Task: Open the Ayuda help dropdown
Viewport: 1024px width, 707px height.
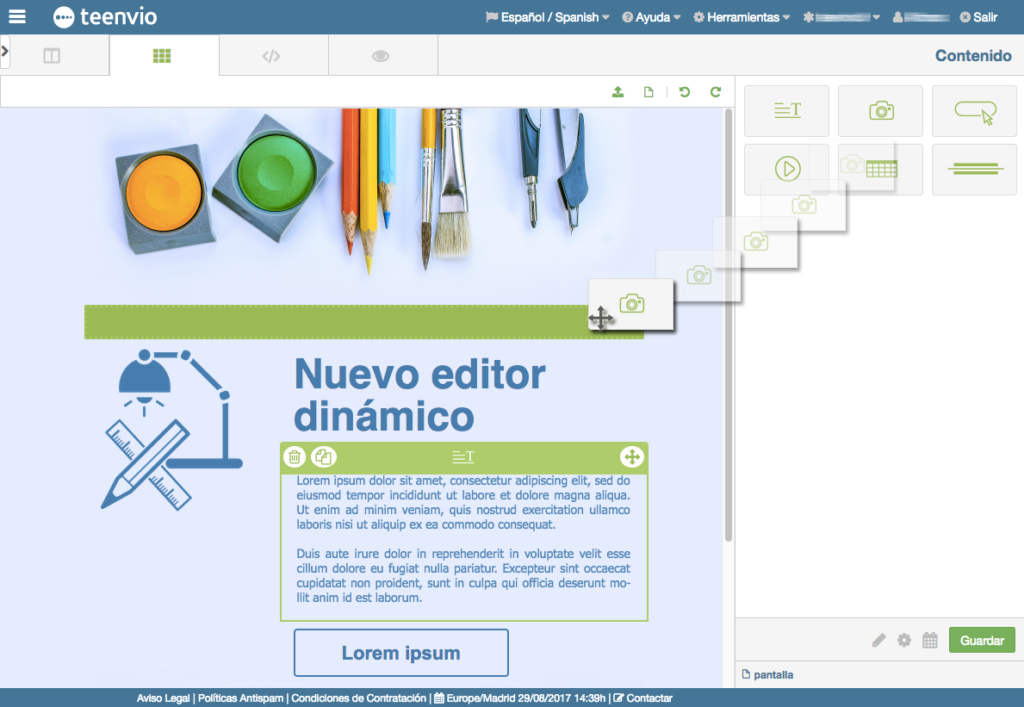Action: [x=651, y=17]
